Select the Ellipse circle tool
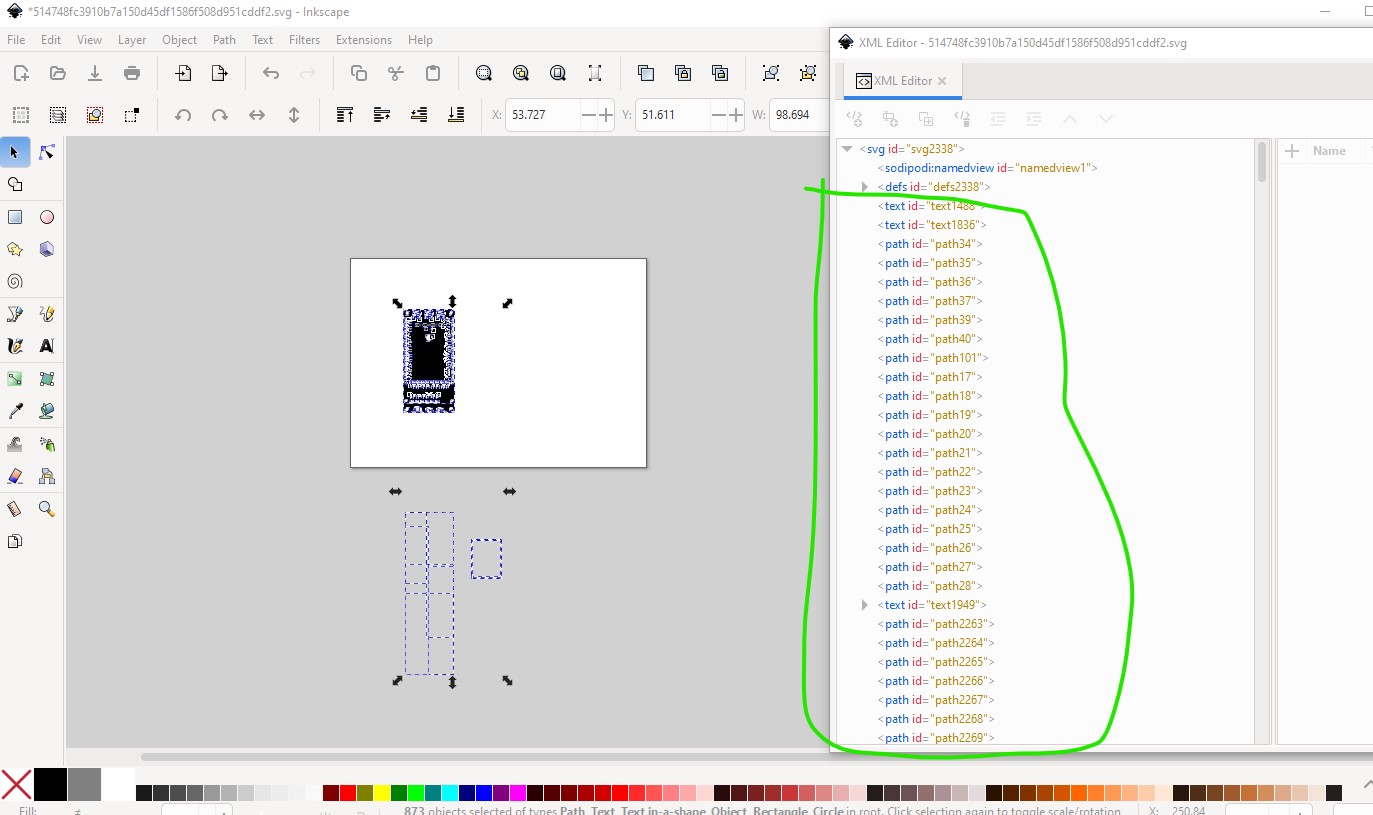 tap(46, 217)
